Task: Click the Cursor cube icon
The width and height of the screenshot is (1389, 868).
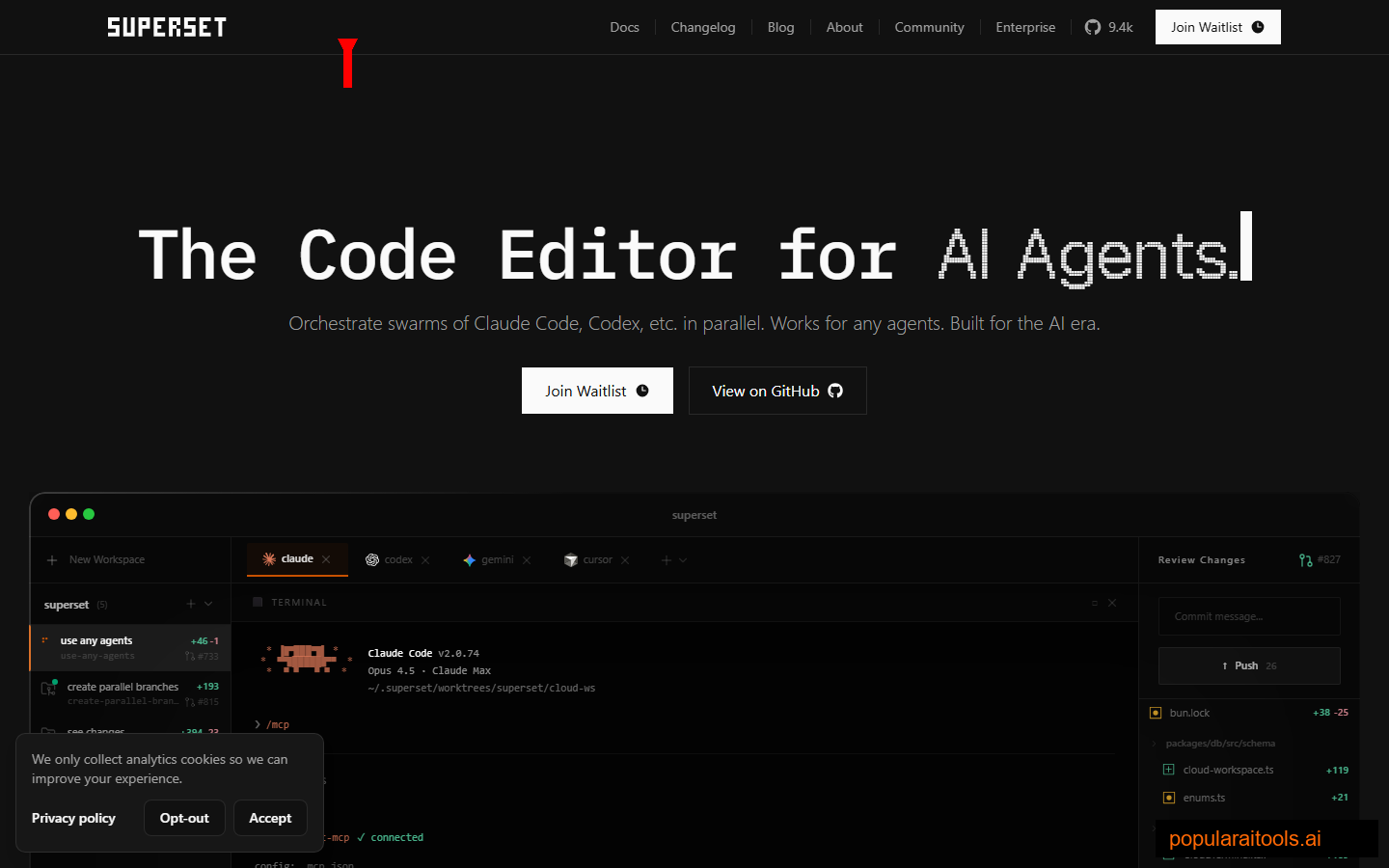Action: tap(570, 559)
